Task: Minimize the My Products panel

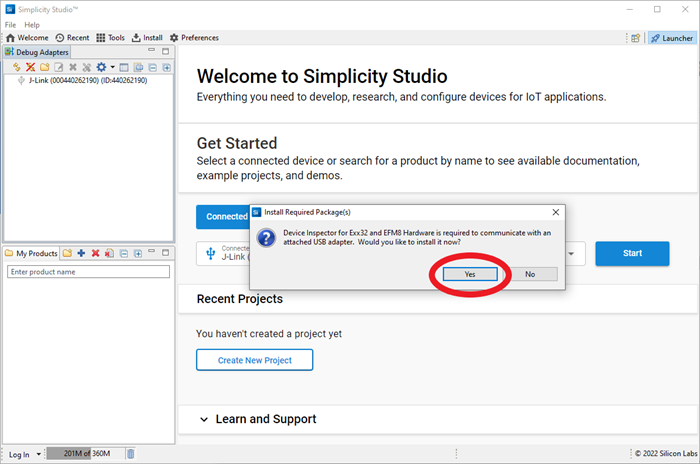Action: point(152,251)
